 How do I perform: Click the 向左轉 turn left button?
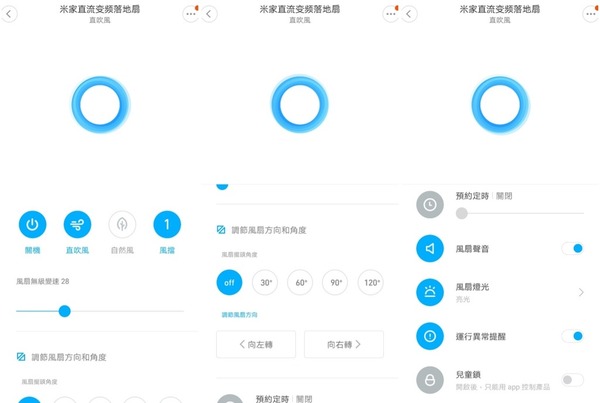pos(256,344)
